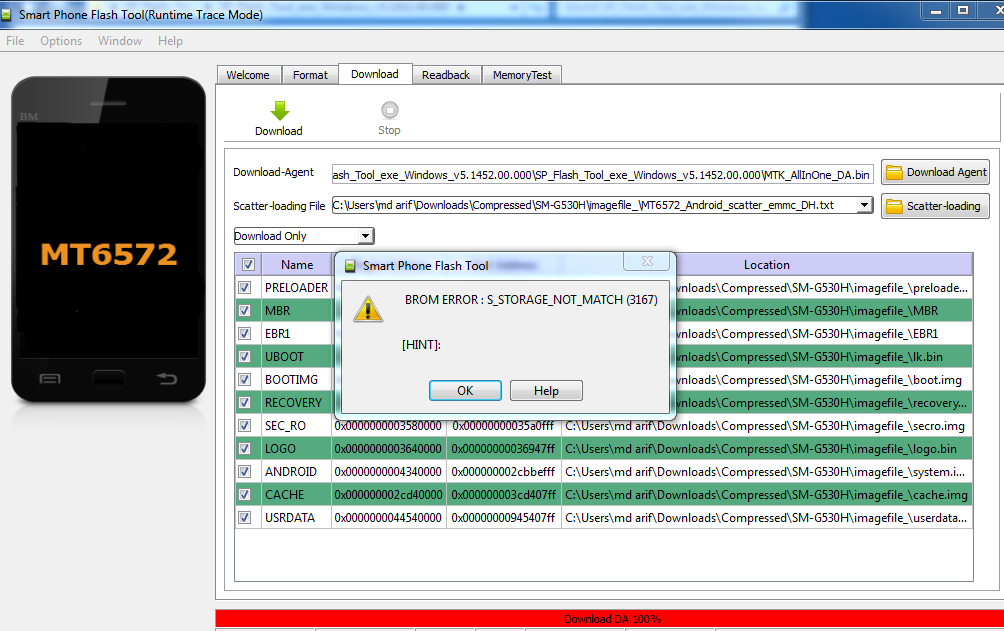Switch to the Readback tab
The width and height of the screenshot is (1004, 631).
[445, 75]
